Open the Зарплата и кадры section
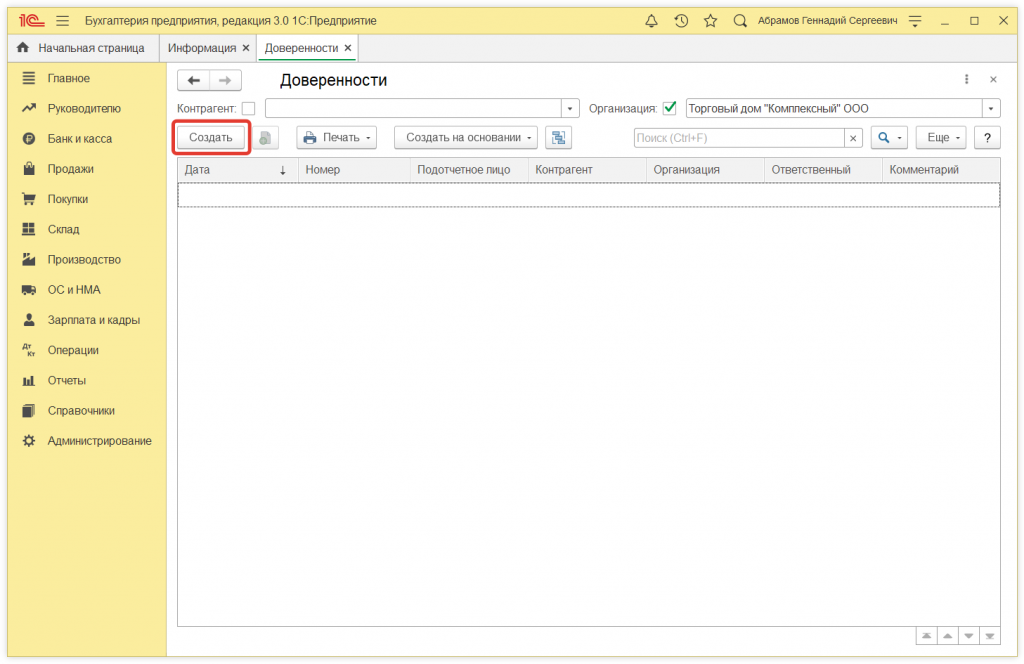The width and height of the screenshot is (1024, 664). (93, 320)
